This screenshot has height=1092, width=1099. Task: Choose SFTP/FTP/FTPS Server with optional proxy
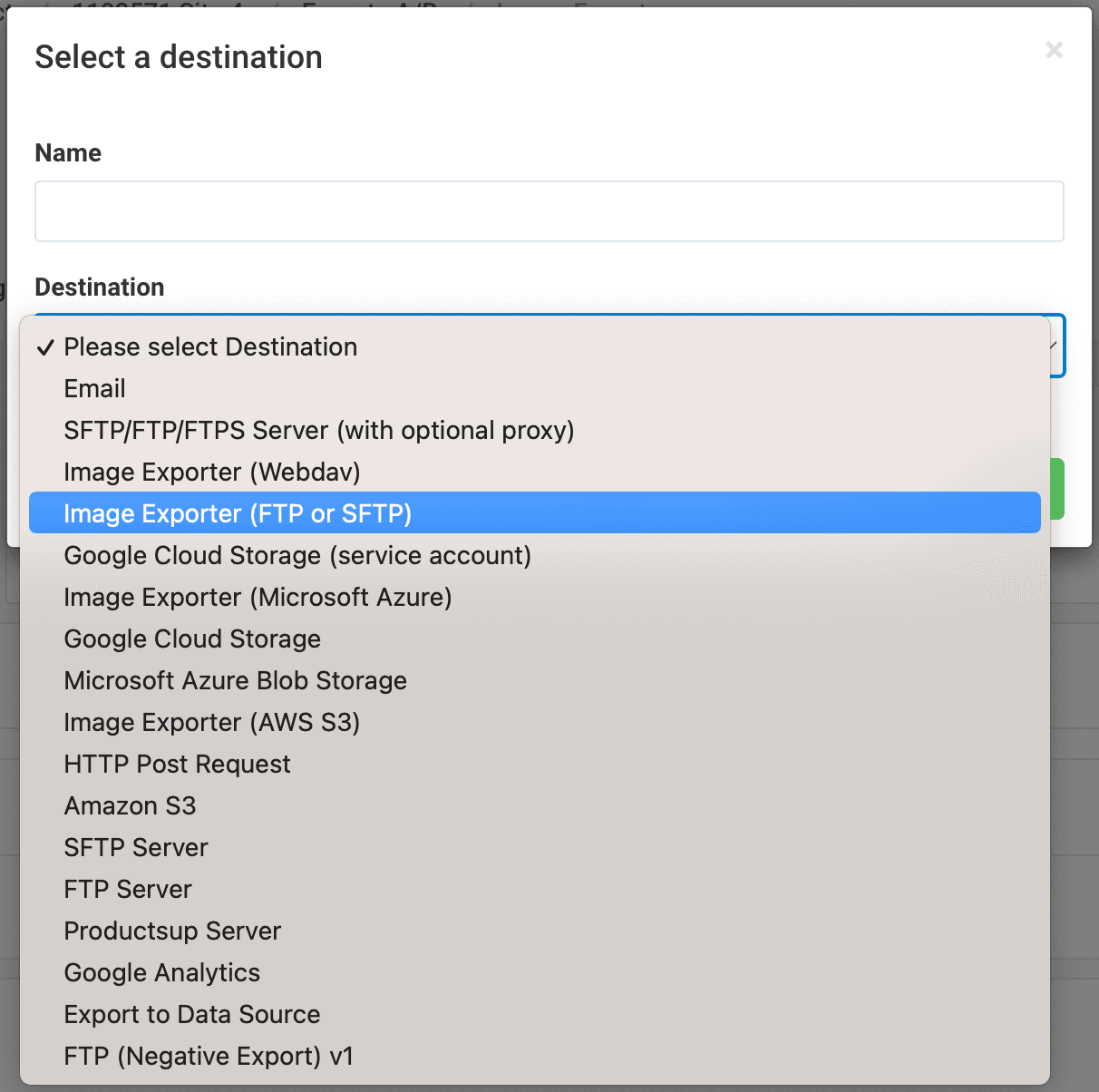click(318, 431)
